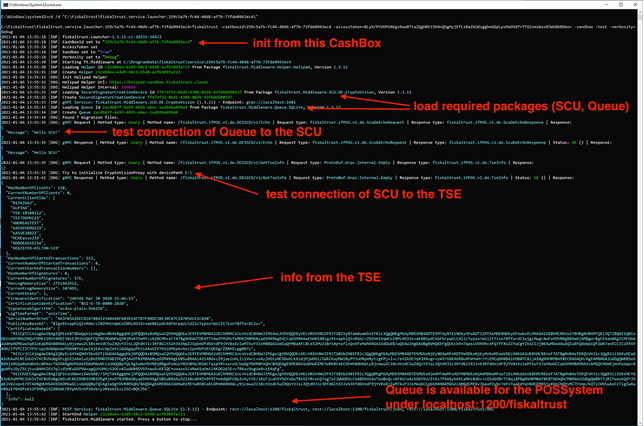Screen dimensions: 644x426
Task: Click the "Init Helipad Helper" log line
Action: pyautogui.click(x=54, y=77)
